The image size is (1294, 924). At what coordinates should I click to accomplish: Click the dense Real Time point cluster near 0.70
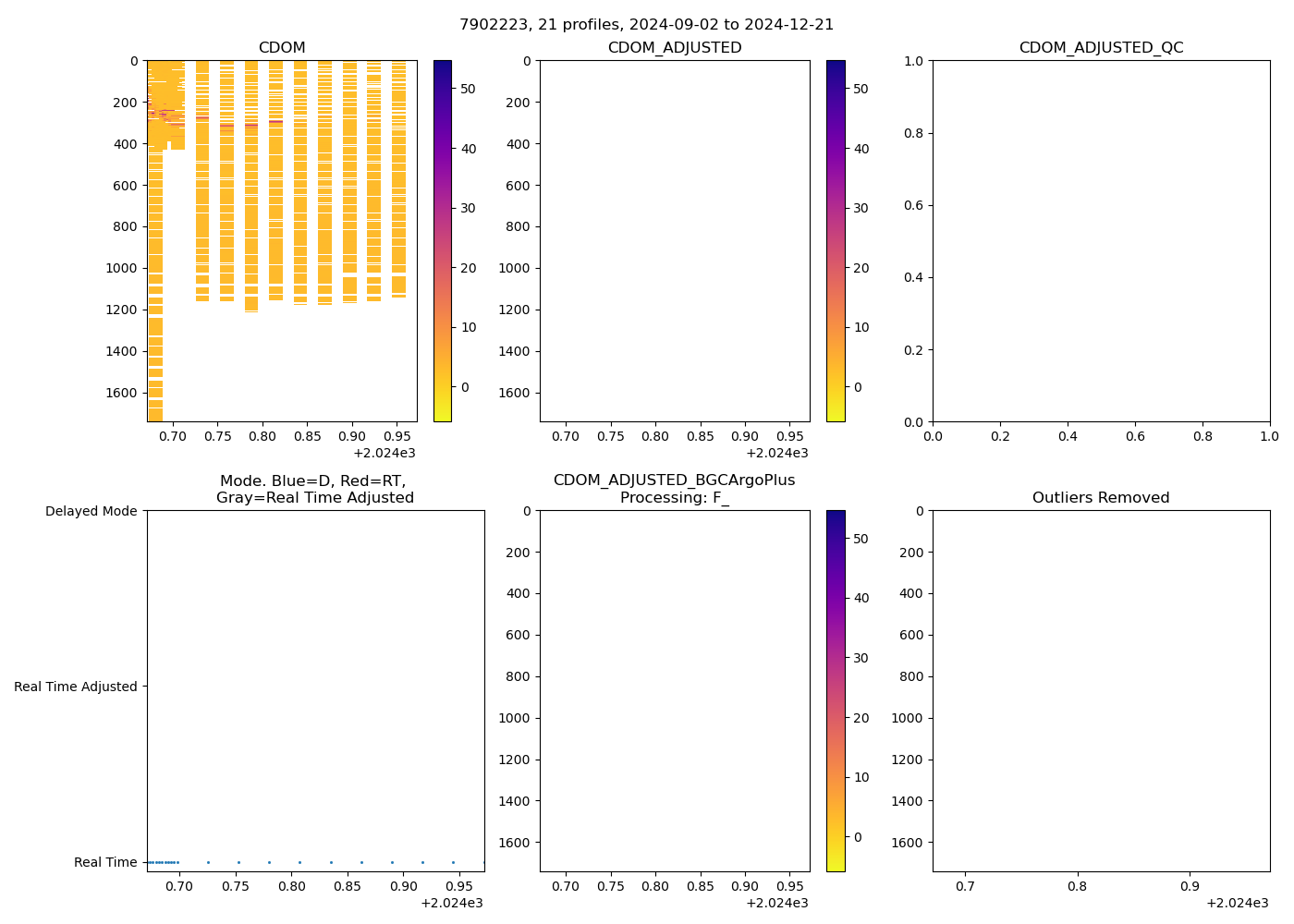(165, 862)
